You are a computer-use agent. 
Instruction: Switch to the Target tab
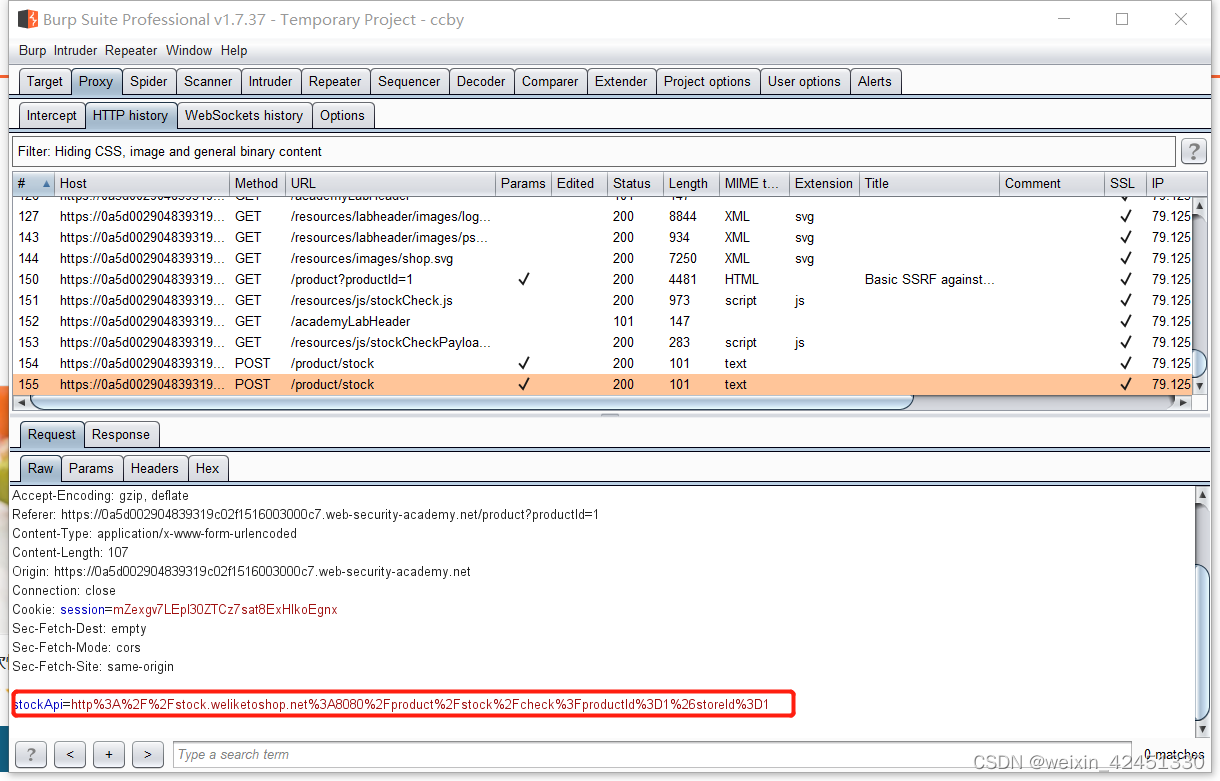(45, 81)
